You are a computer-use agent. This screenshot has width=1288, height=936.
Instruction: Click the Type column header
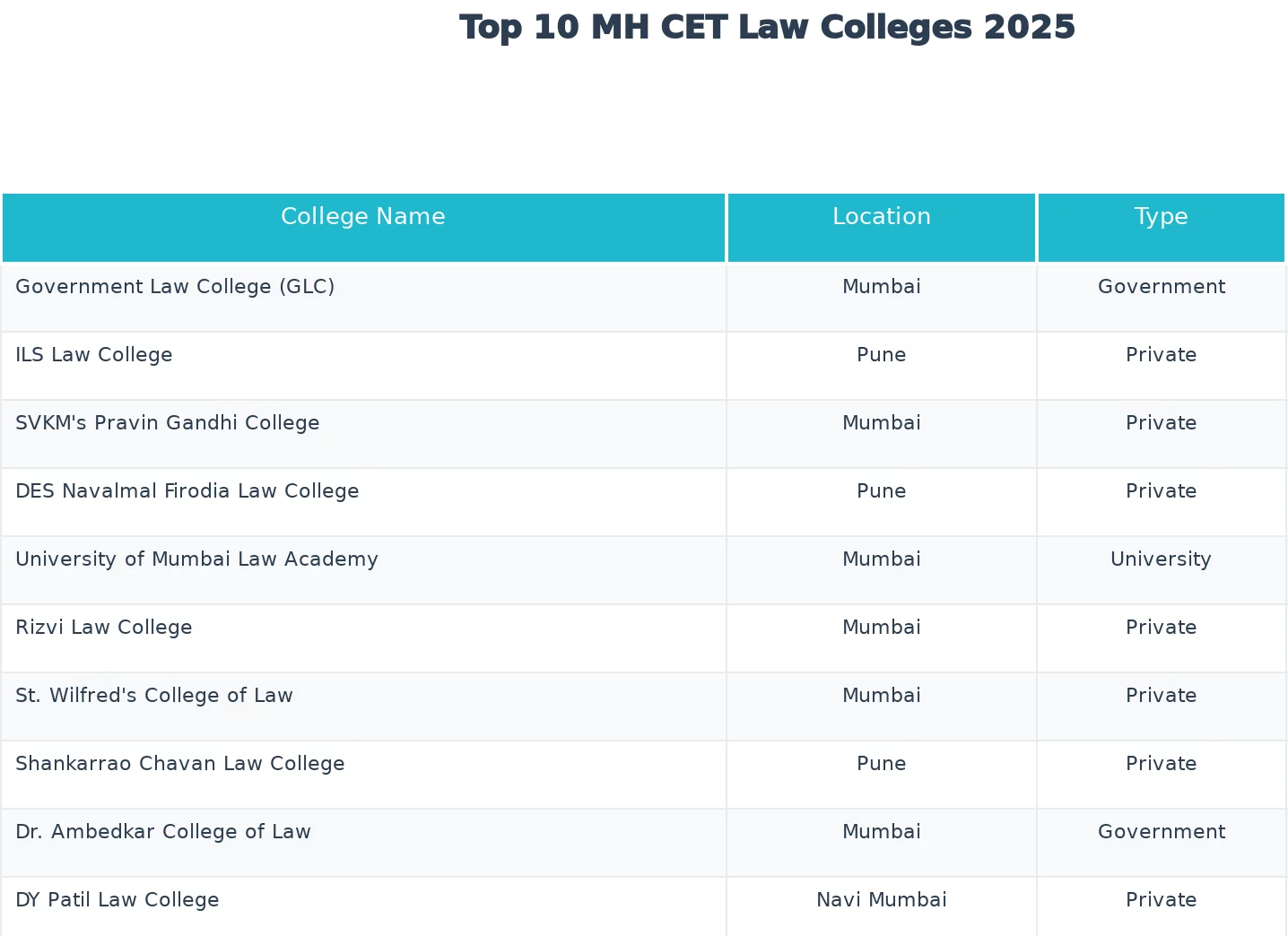1161,217
